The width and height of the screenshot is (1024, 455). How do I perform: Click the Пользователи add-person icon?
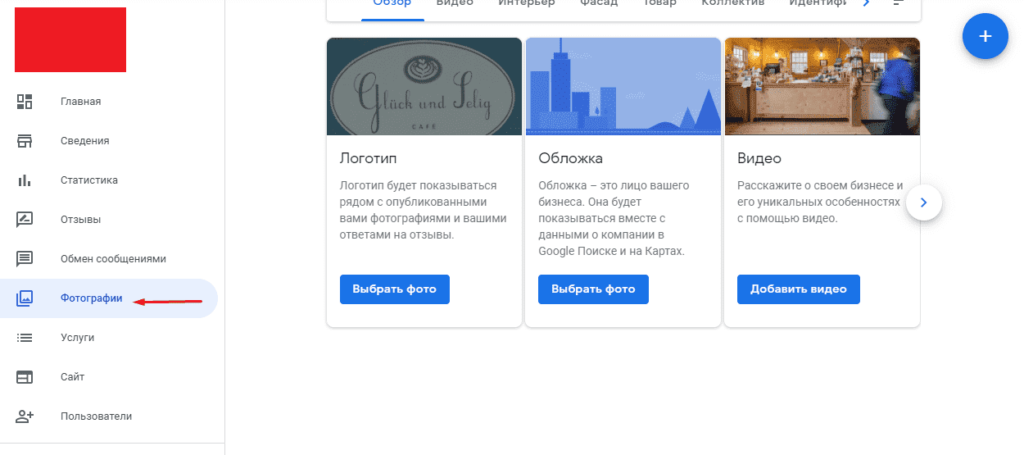click(25, 416)
